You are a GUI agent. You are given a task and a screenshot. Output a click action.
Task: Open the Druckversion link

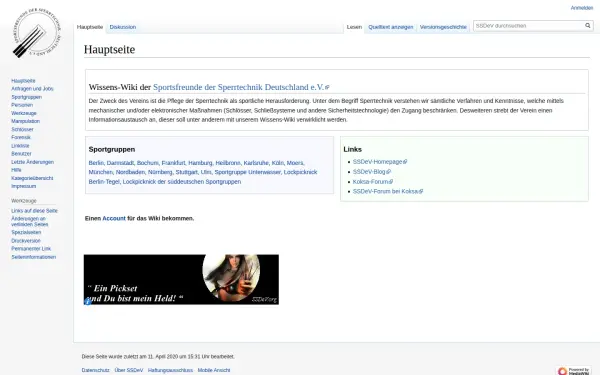[26, 241]
